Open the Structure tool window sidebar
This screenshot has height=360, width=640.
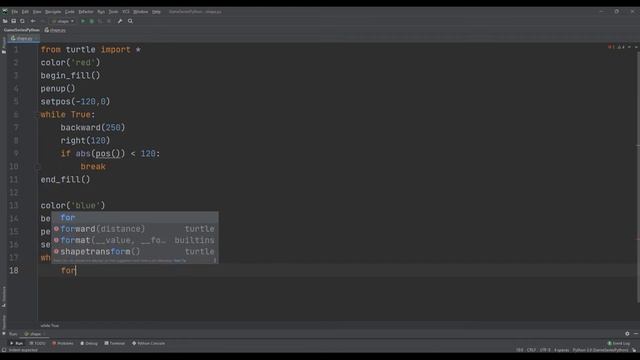pyautogui.click(x=4, y=296)
